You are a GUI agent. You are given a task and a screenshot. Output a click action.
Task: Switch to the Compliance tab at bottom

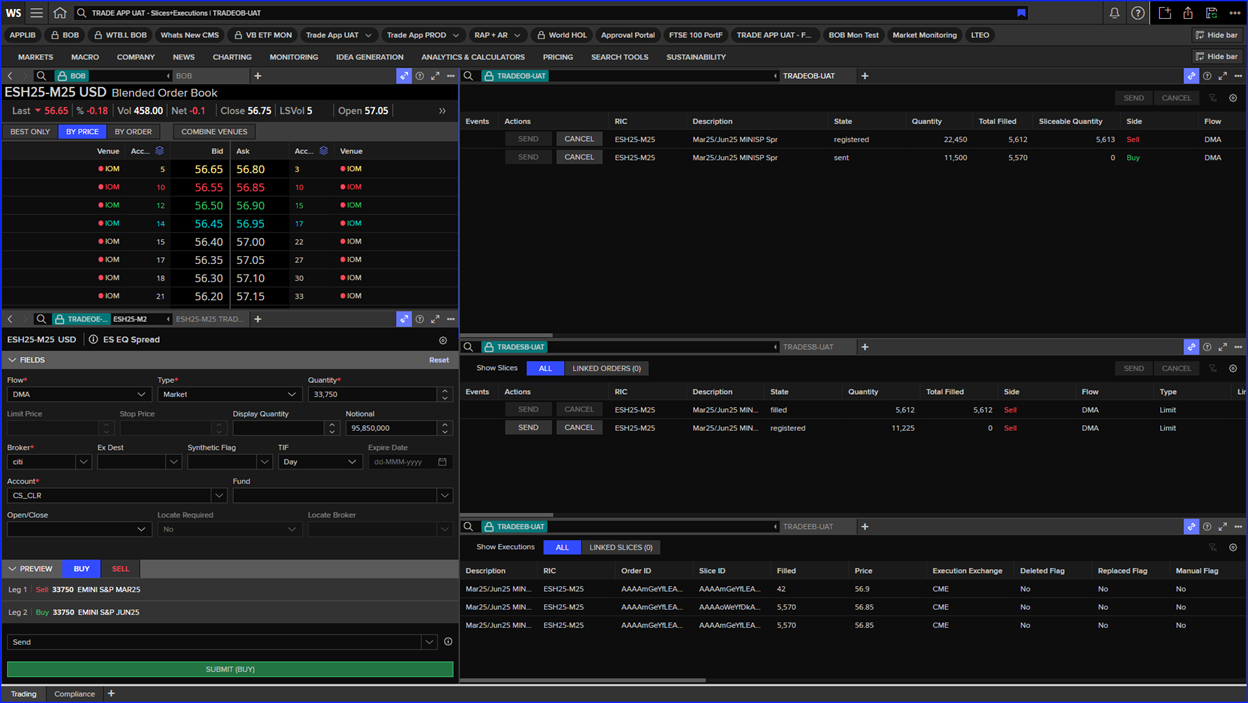pyautogui.click(x=73, y=693)
